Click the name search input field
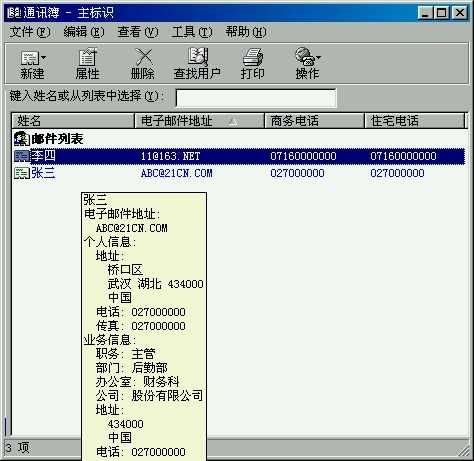 (x=256, y=98)
